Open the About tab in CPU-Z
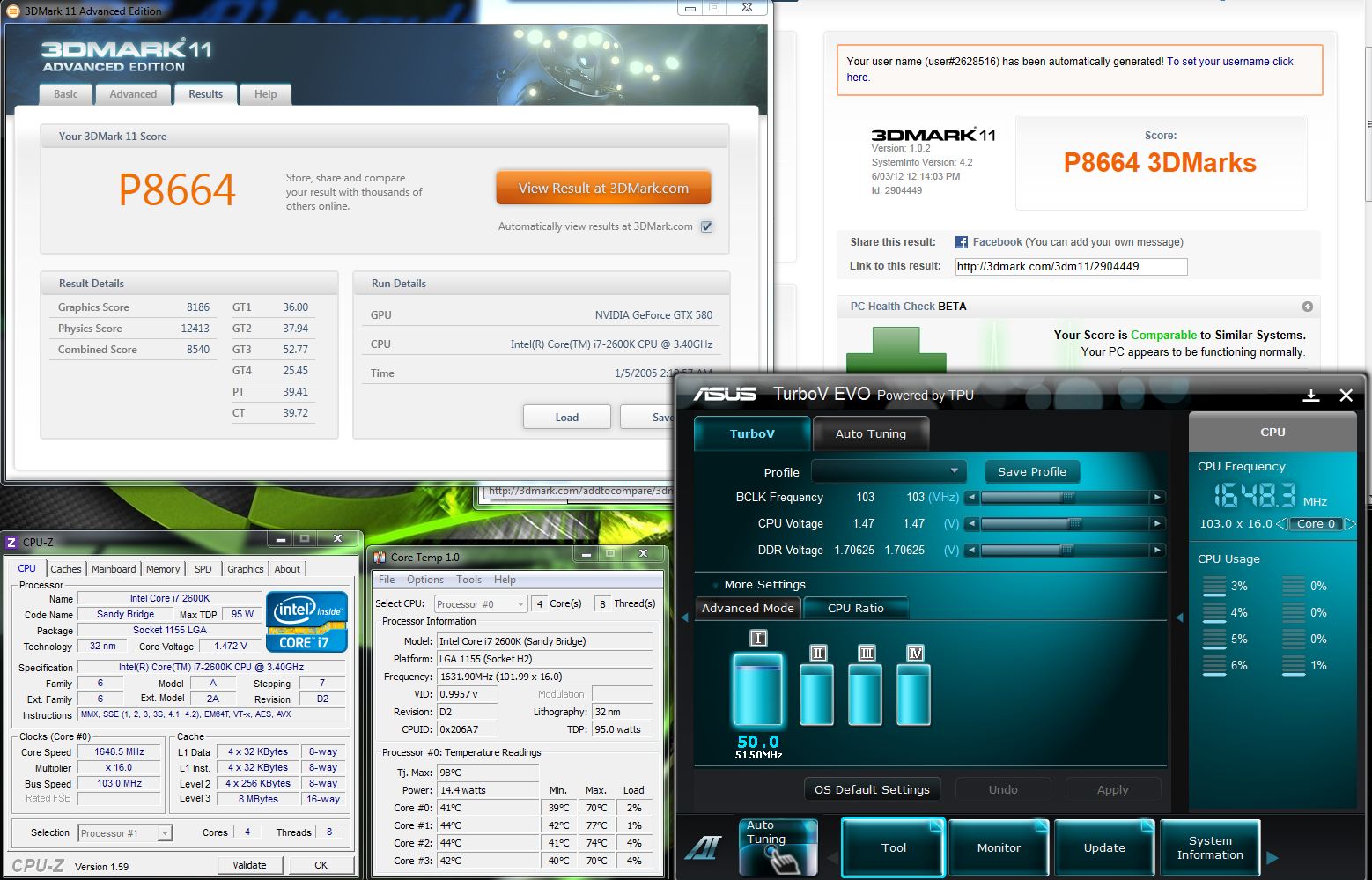The image size is (1372, 880). (287, 569)
